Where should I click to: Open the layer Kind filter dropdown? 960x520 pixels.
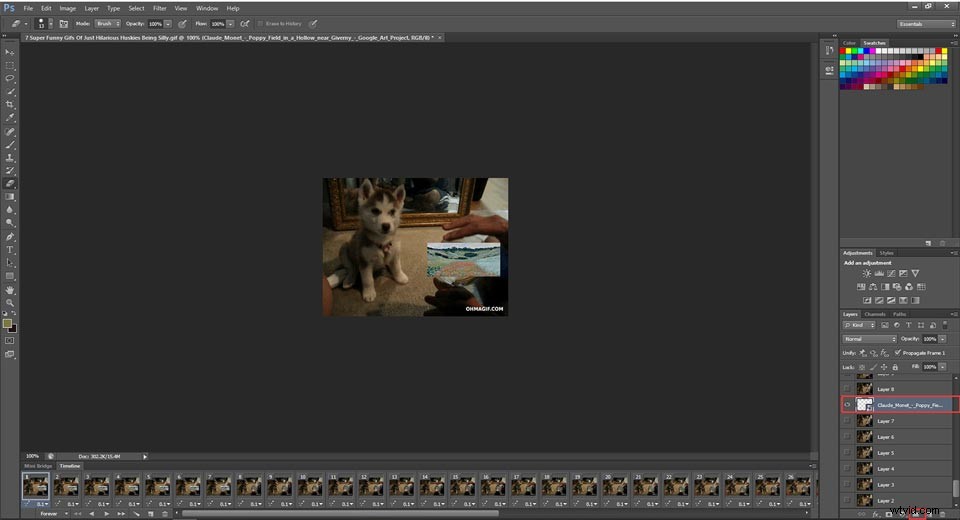tap(860, 325)
